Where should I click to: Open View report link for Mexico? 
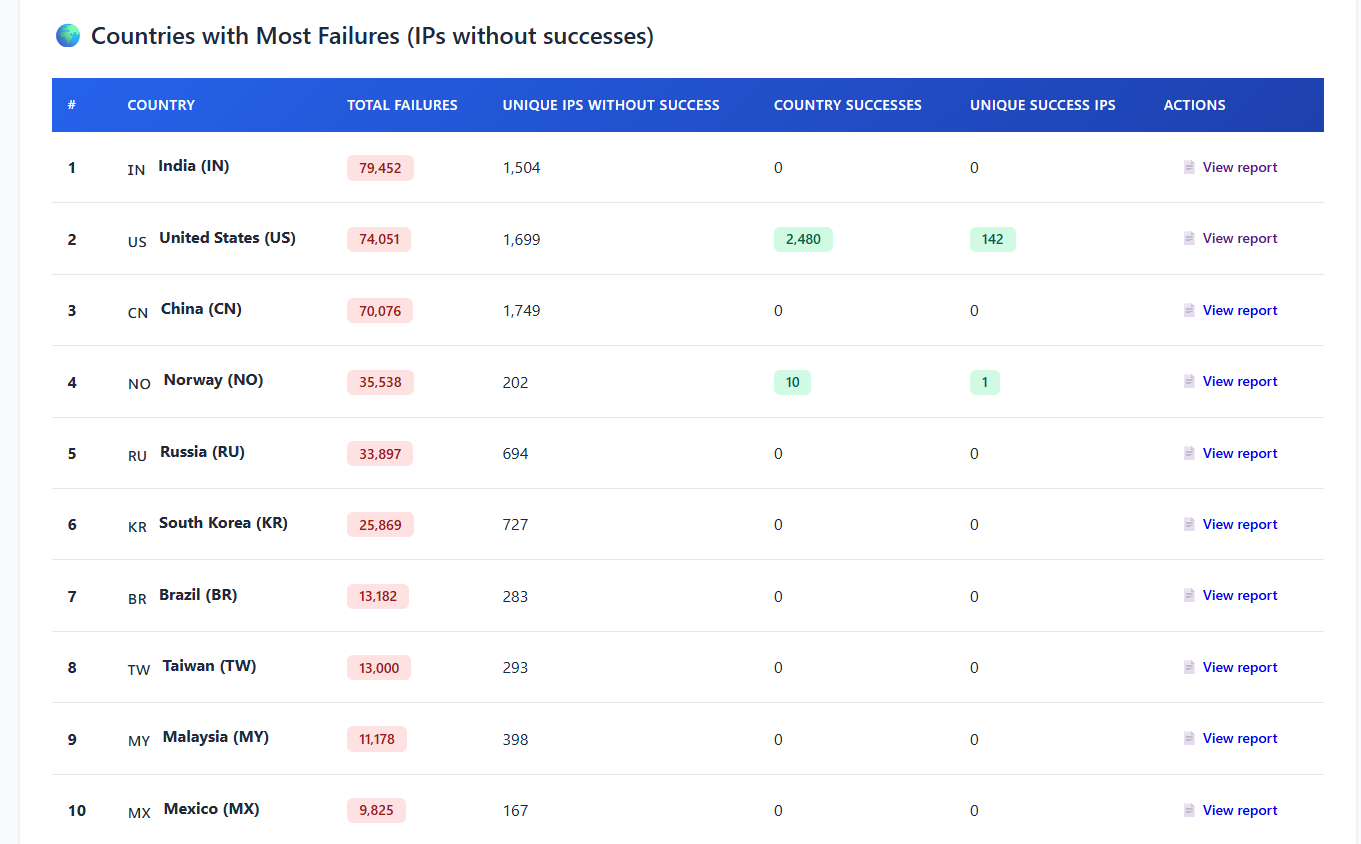pos(1239,811)
